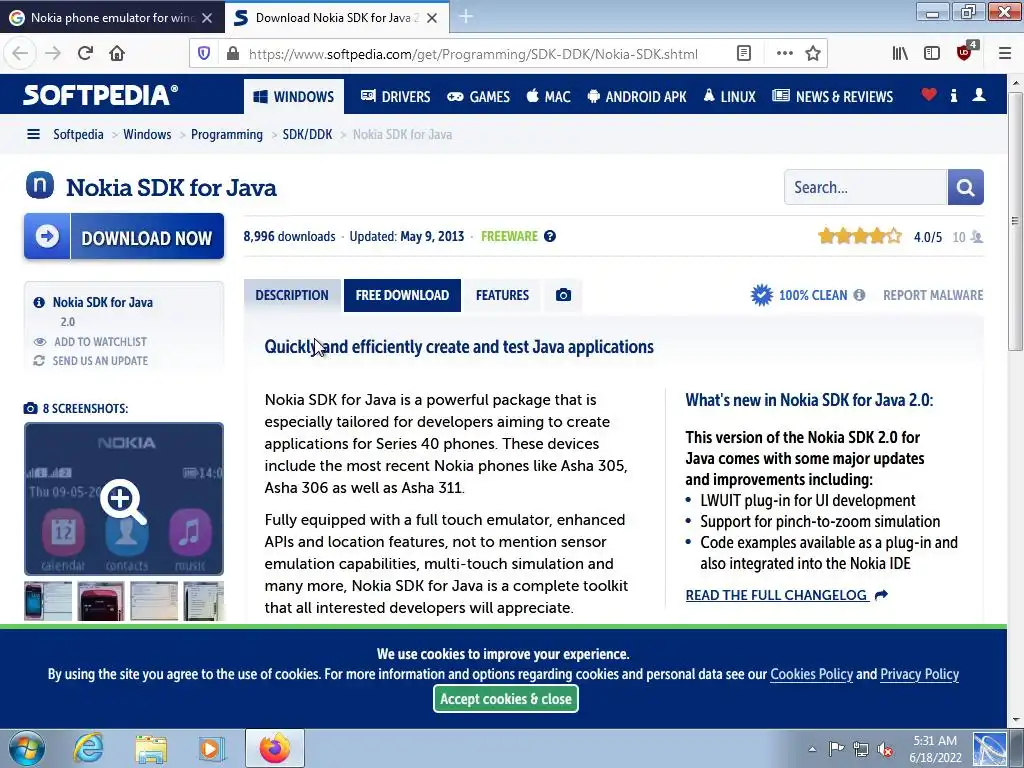
Task: Launch Internet Explorer from taskbar
Action: 88,748
